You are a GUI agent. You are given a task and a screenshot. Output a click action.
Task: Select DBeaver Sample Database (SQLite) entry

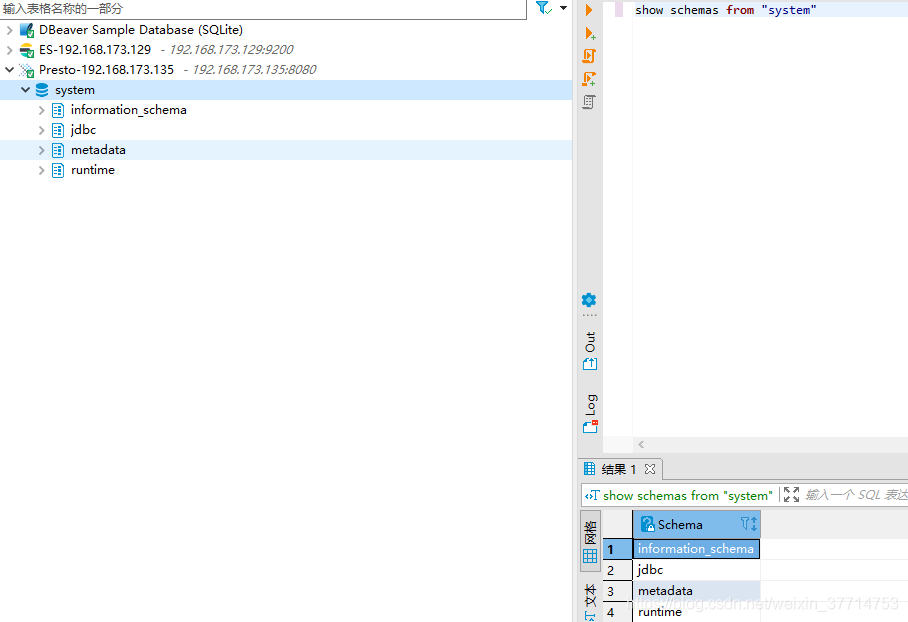(141, 30)
